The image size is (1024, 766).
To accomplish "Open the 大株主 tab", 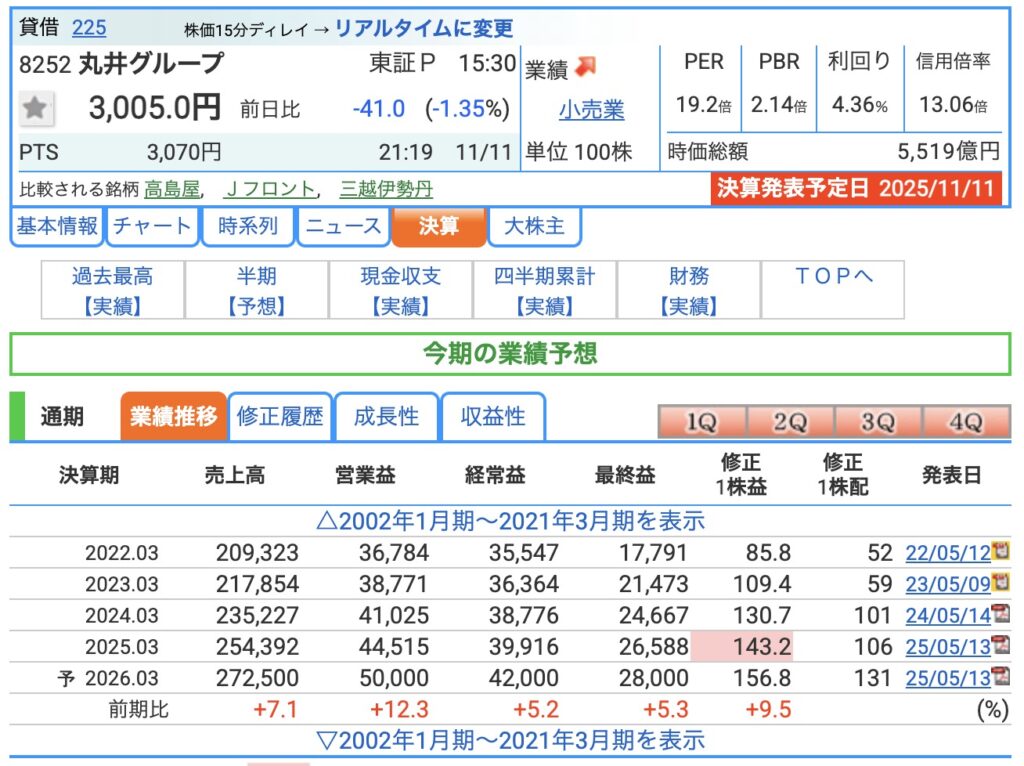I will (x=534, y=226).
